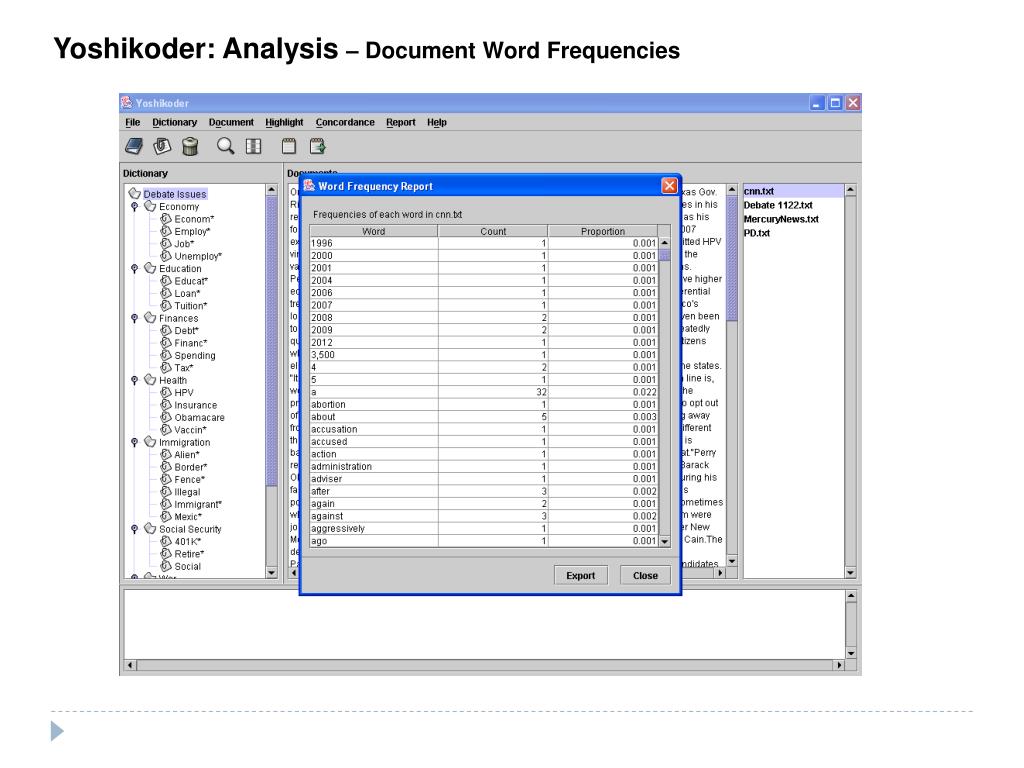Click the folder icon beside Finances
The image size is (1024, 768).
(x=150, y=317)
